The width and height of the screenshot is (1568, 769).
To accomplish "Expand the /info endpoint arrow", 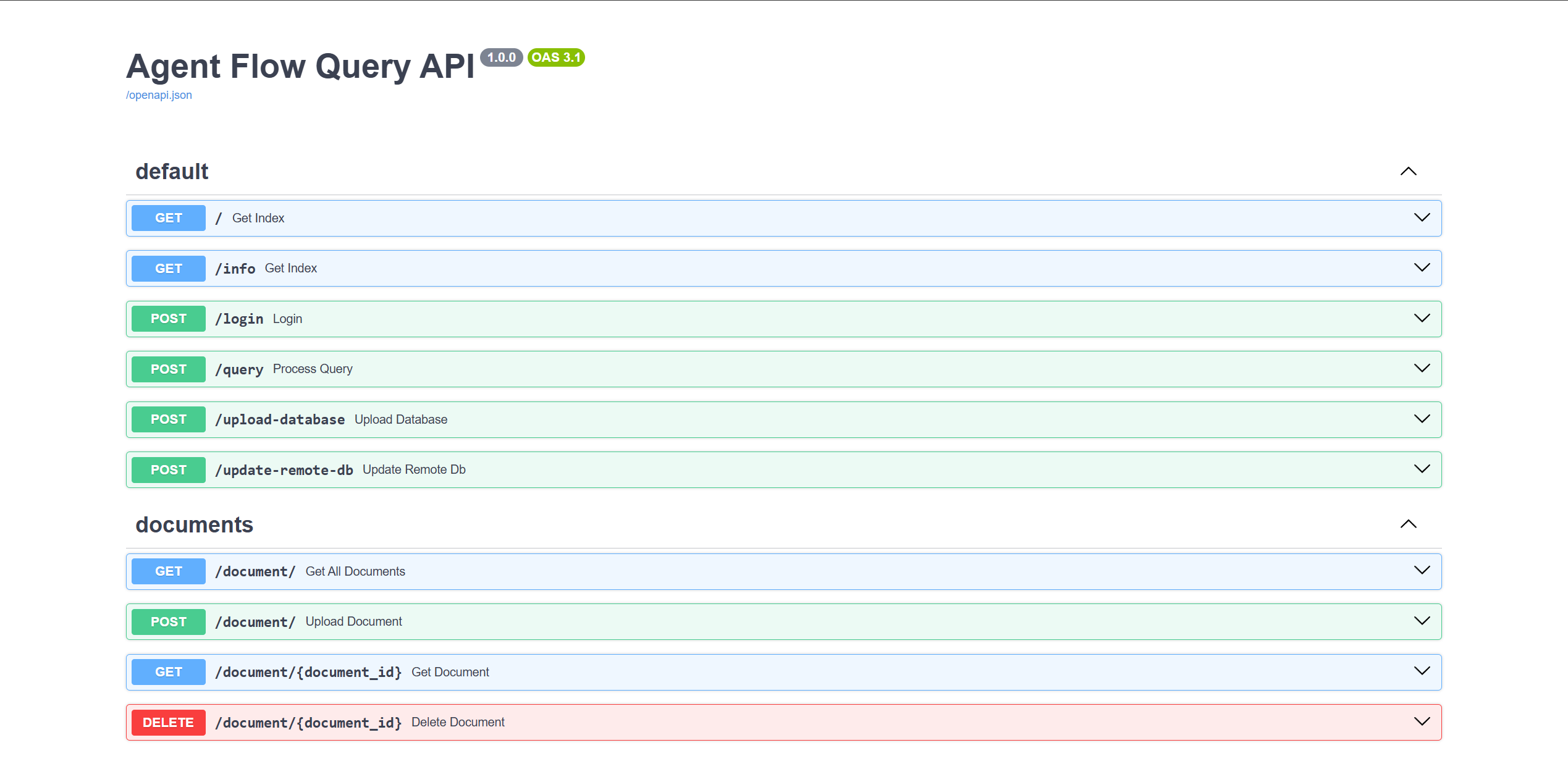I will coord(1422,267).
